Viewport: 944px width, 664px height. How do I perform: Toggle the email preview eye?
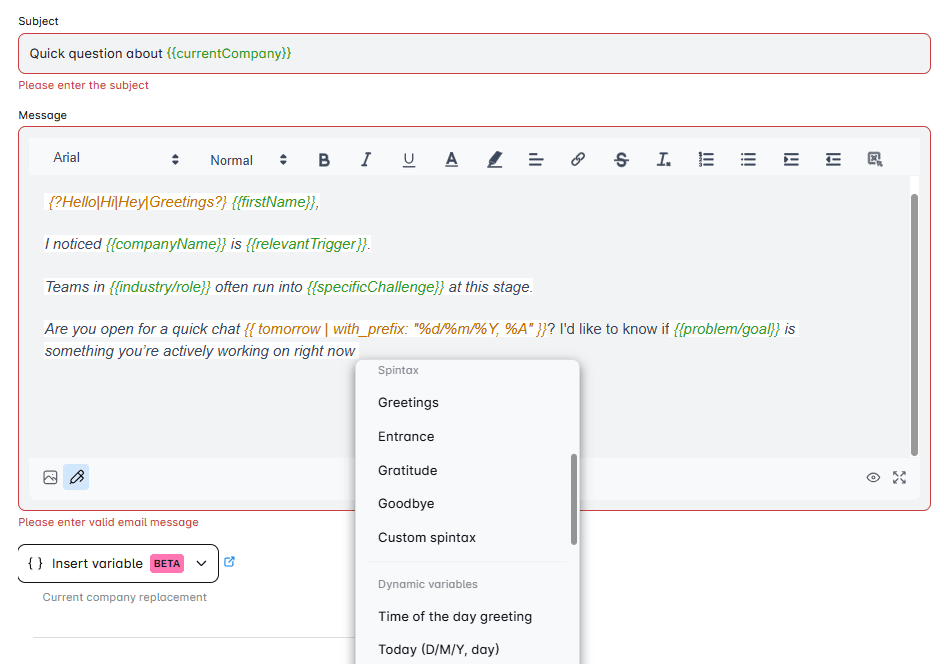point(873,477)
